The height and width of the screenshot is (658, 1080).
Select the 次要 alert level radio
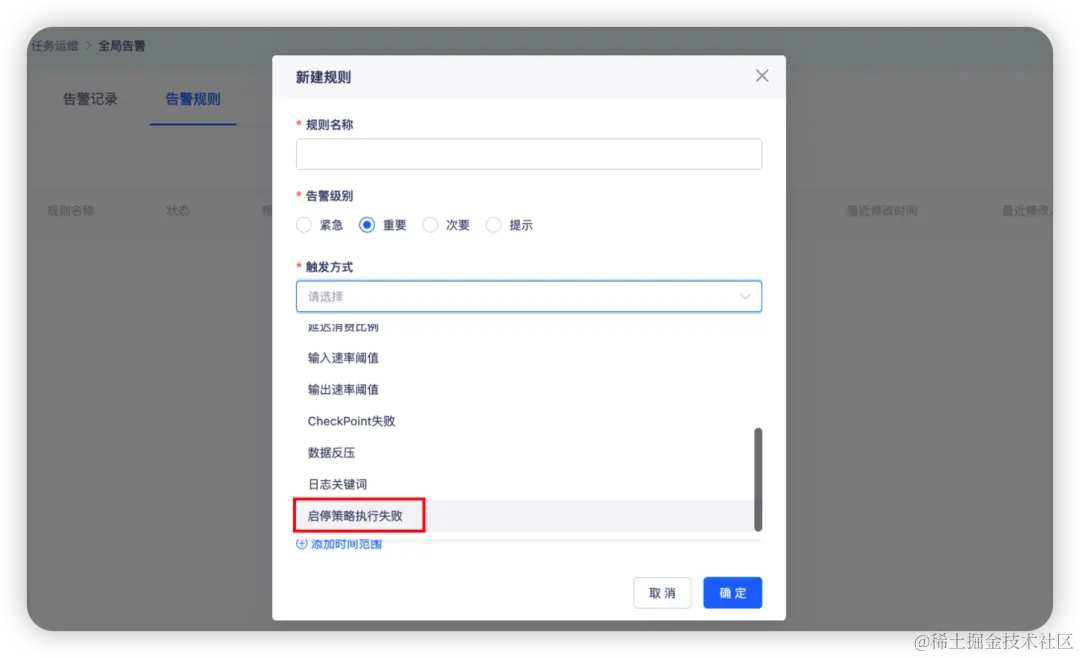pyautogui.click(x=430, y=225)
